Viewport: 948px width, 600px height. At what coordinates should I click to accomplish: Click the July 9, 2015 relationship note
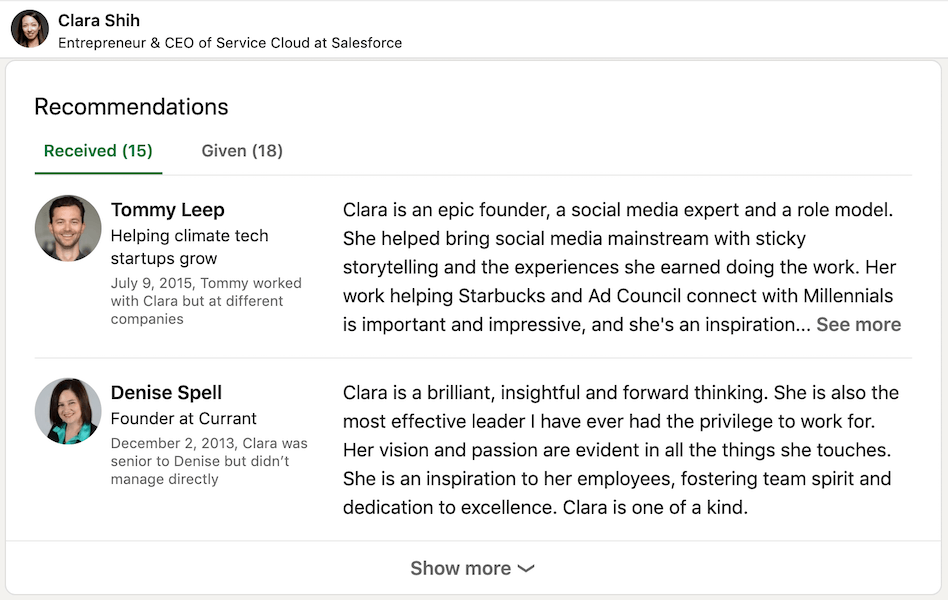click(206, 301)
